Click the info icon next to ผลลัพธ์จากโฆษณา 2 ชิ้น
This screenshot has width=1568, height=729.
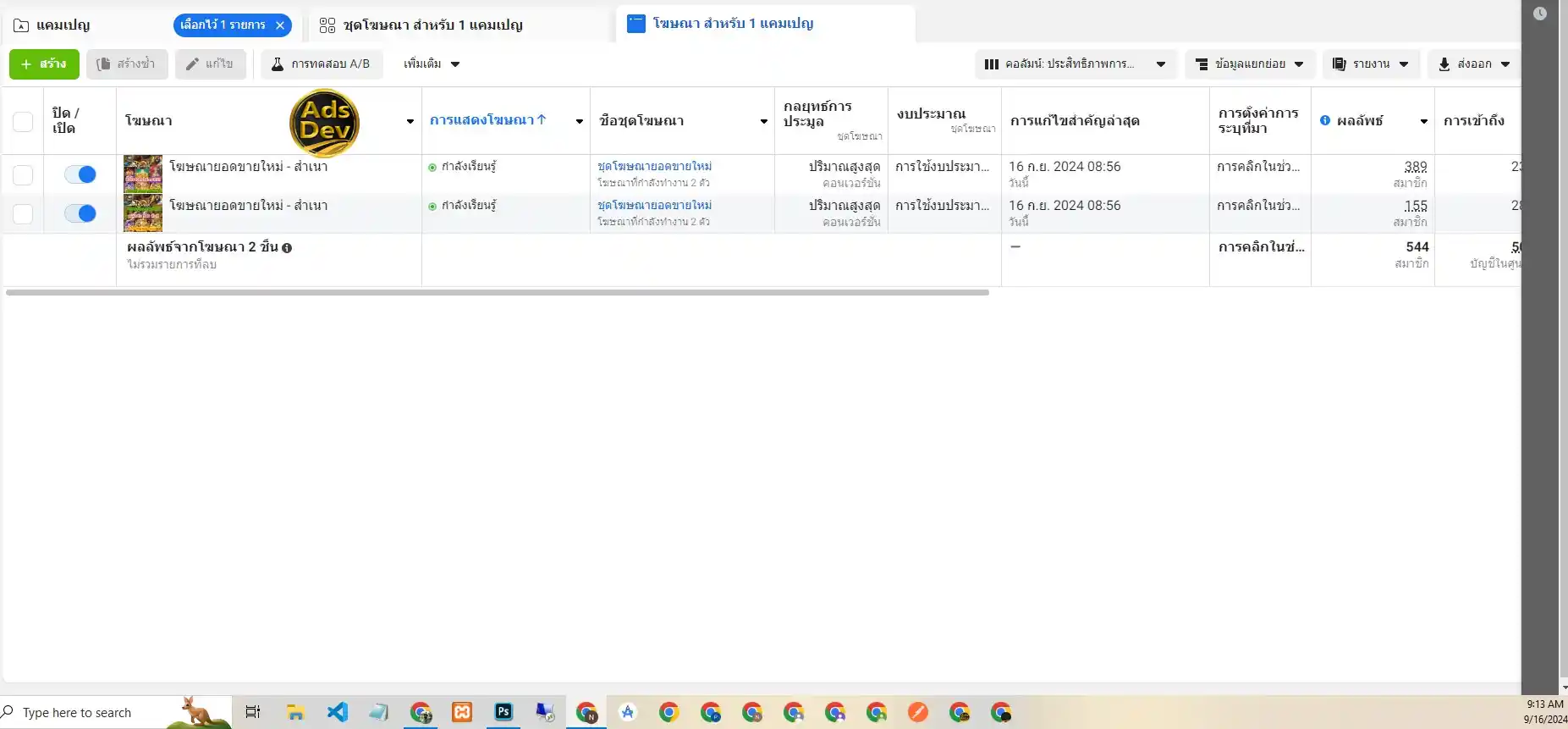(287, 248)
